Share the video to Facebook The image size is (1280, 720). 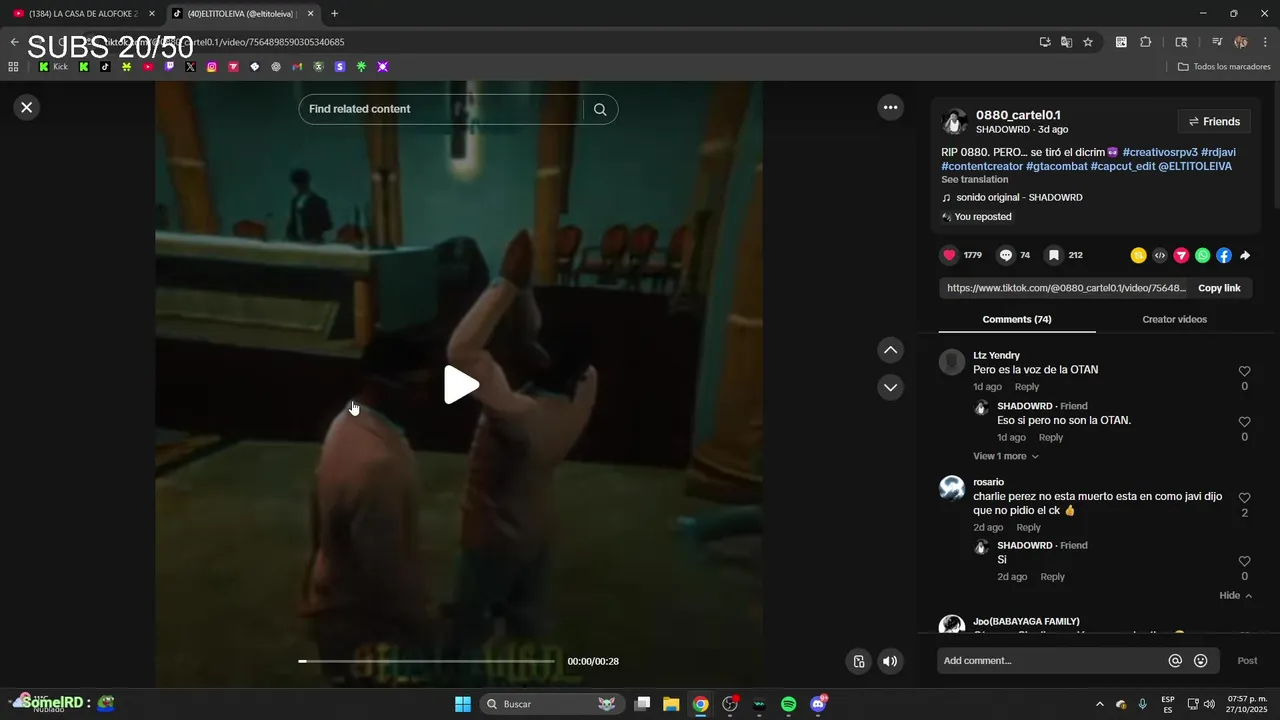pyautogui.click(x=1224, y=255)
